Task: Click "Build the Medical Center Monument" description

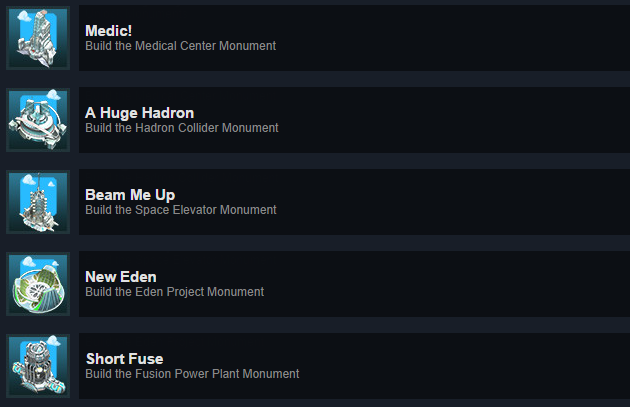Action: point(180,46)
